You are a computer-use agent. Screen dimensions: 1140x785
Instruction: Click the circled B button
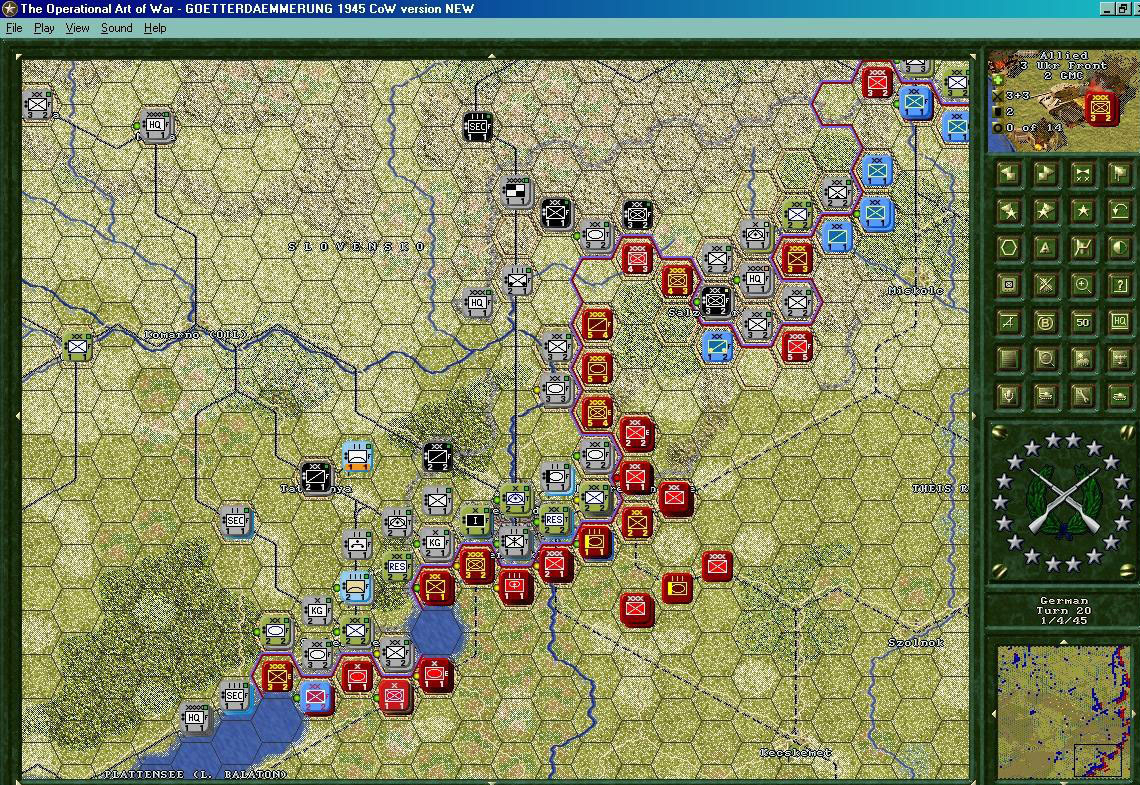tap(1045, 322)
